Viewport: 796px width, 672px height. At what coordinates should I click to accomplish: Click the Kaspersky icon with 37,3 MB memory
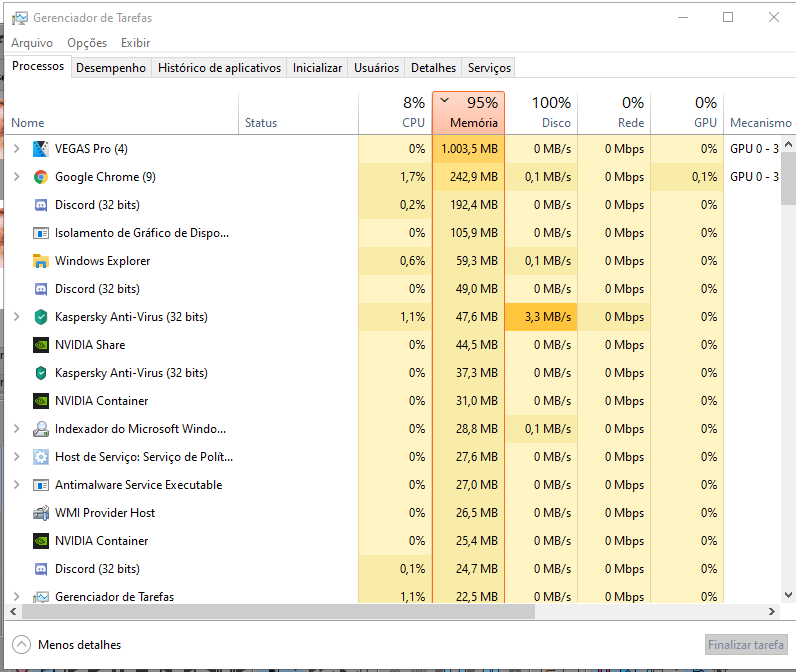click(x=41, y=373)
